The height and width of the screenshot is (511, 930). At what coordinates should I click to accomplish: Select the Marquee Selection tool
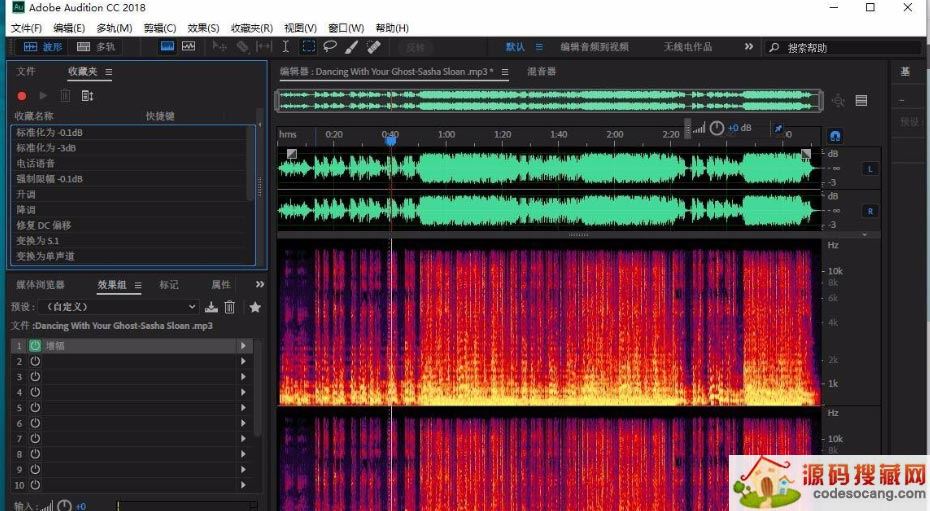[308, 47]
